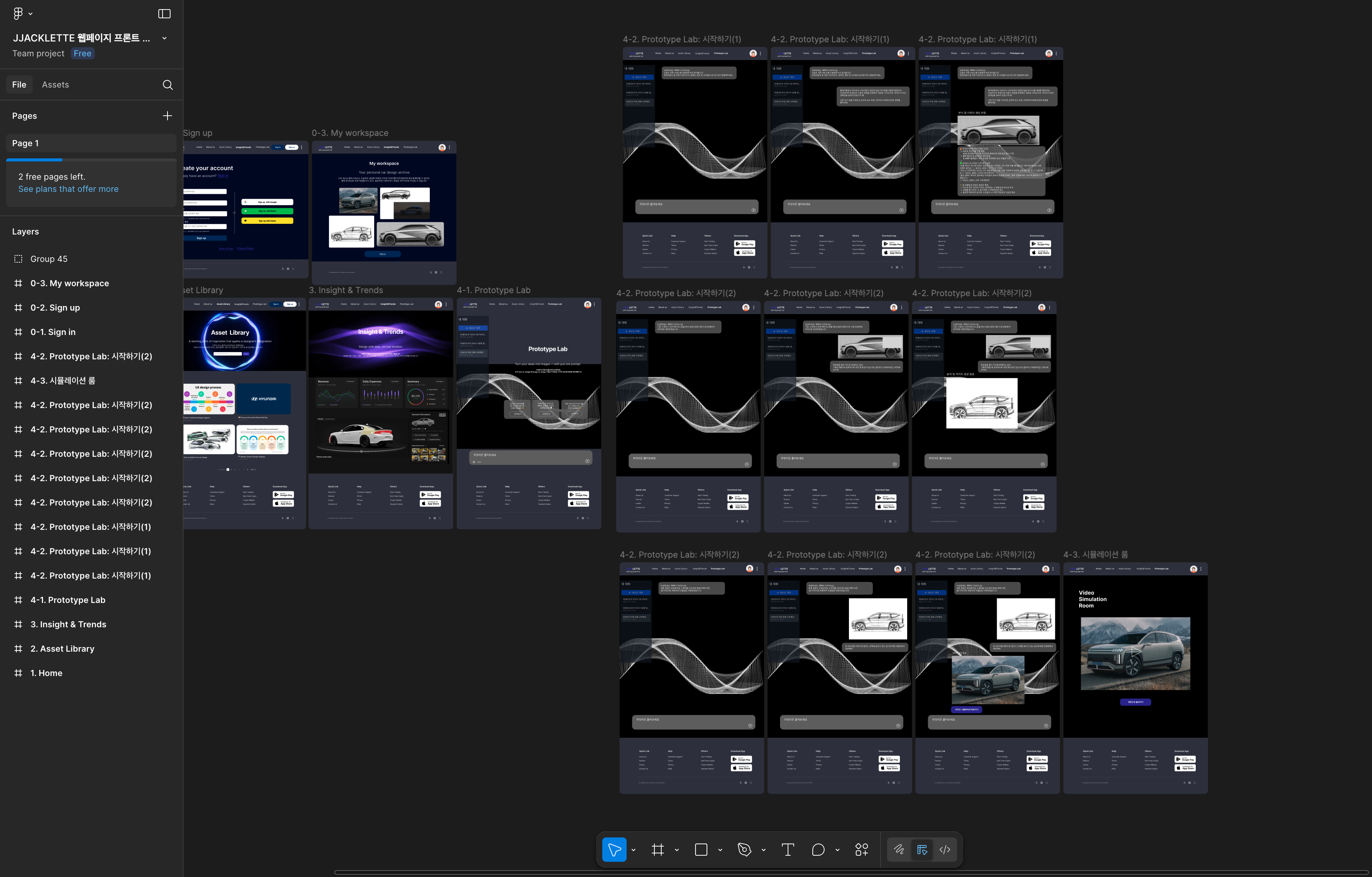Toggle the sidebar panel collapse icon
The image size is (1372, 877).
[164, 13]
